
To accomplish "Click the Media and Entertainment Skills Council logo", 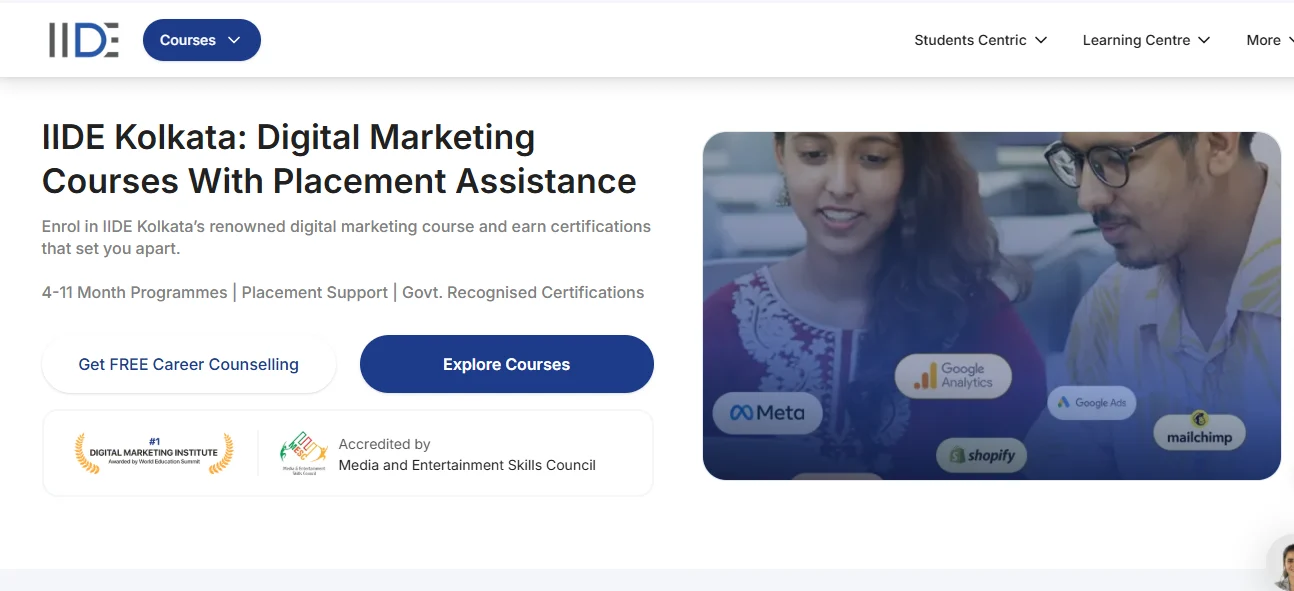I will click(x=304, y=452).
